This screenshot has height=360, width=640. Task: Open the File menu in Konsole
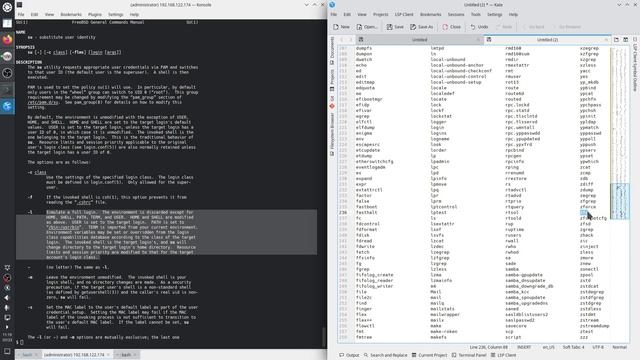[x=21, y=14]
